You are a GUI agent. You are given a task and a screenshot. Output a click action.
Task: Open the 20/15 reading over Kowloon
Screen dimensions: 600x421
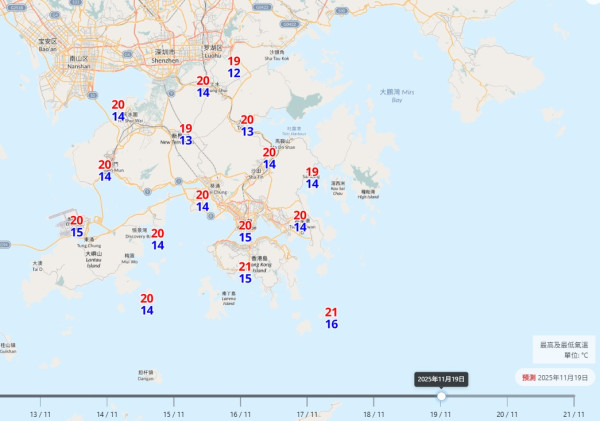click(245, 231)
